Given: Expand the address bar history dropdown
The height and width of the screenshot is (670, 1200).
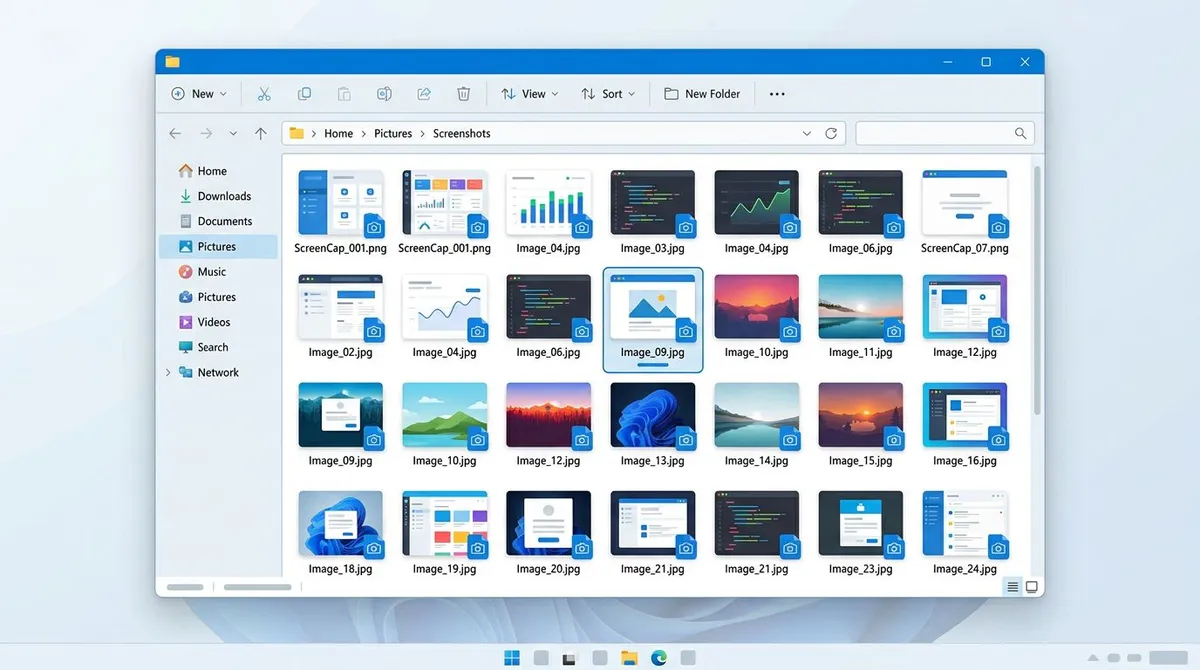Looking at the screenshot, I should 807,133.
